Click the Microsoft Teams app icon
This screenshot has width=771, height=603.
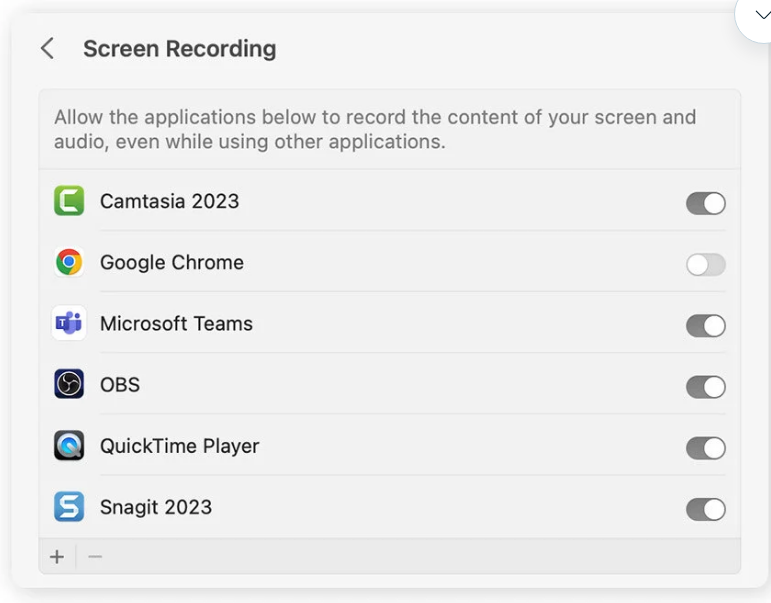69,324
